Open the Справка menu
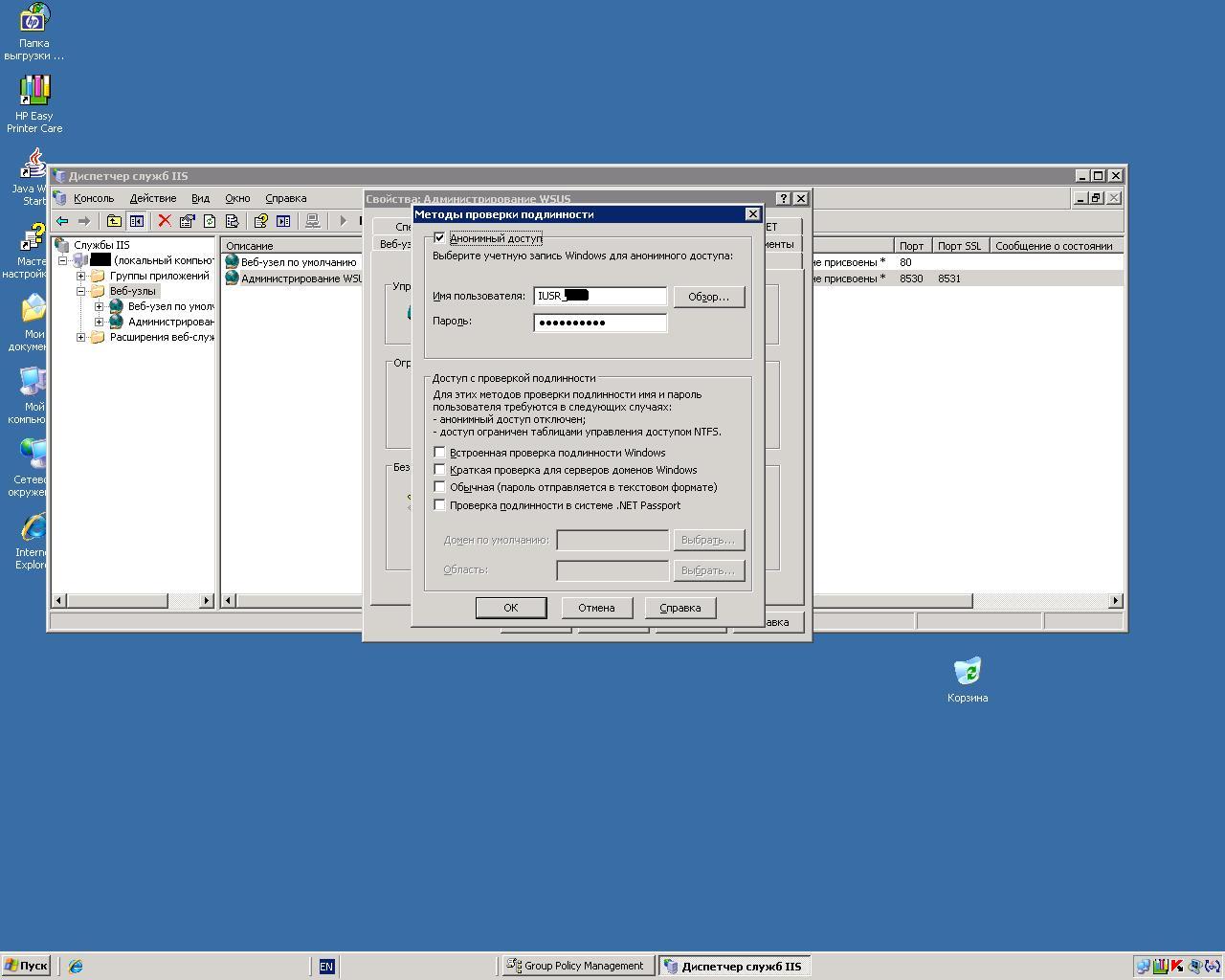The height and width of the screenshot is (980, 1225). tap(285, 198)
